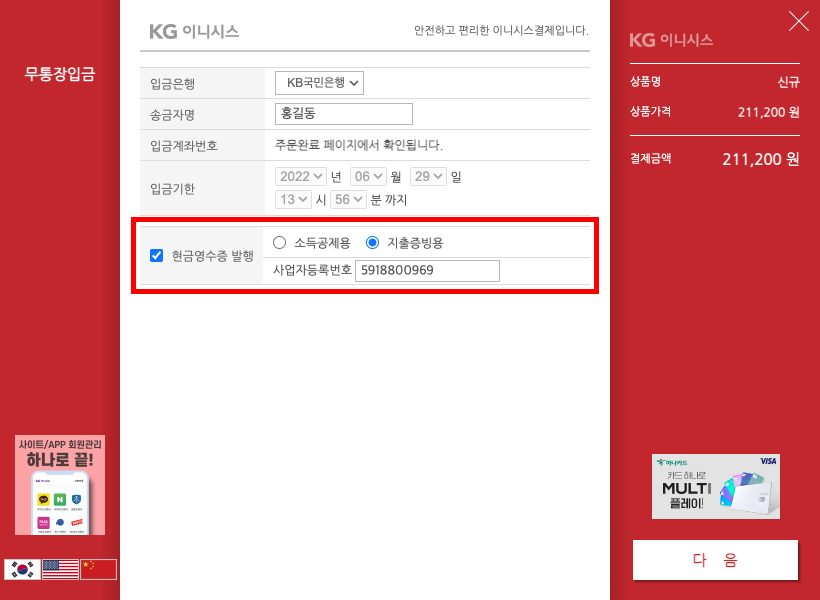
Task: Click the KG 이니시스 logo in the header
Action: coord(194,31)
